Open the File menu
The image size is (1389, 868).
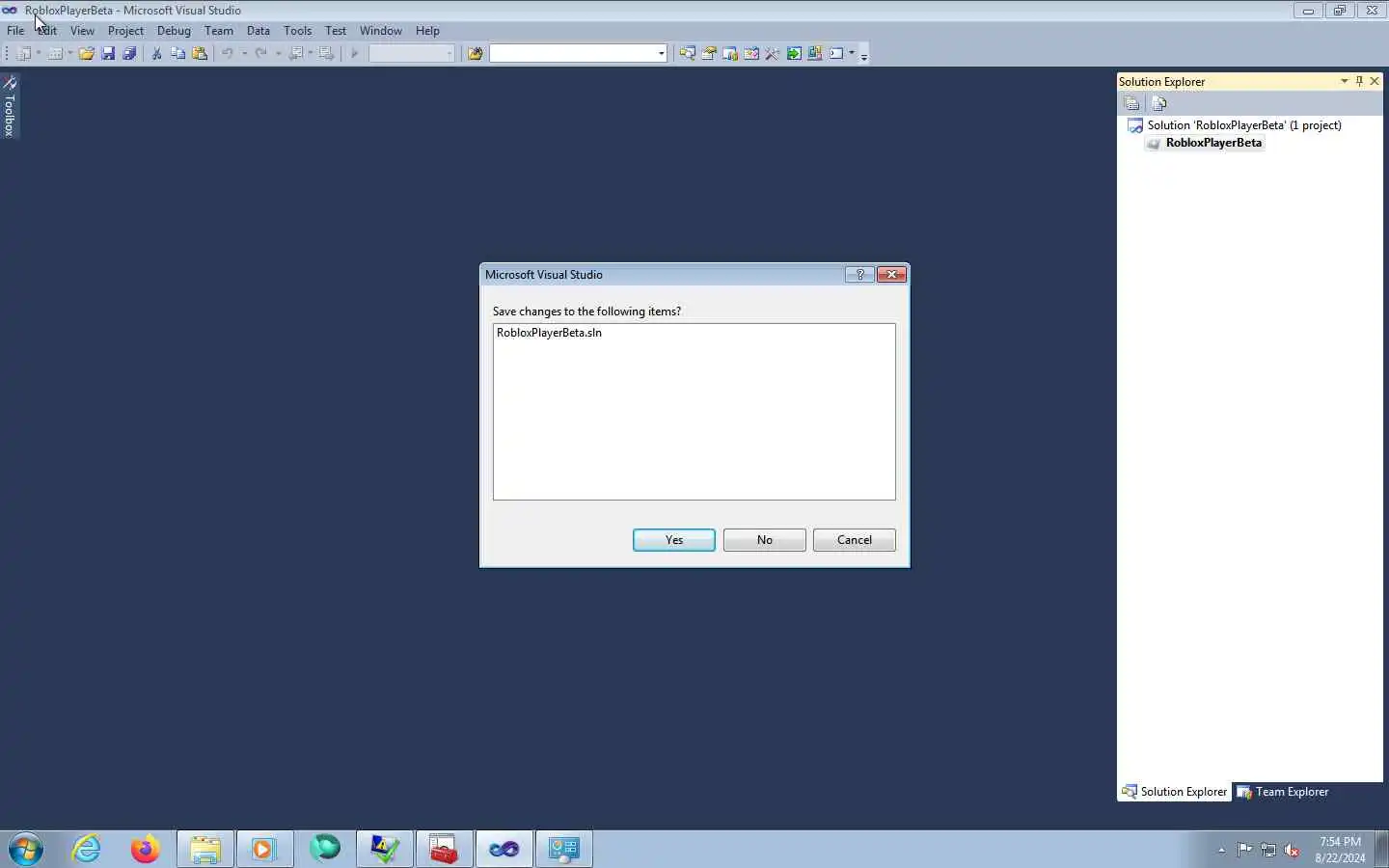click(x=15, y=31)
